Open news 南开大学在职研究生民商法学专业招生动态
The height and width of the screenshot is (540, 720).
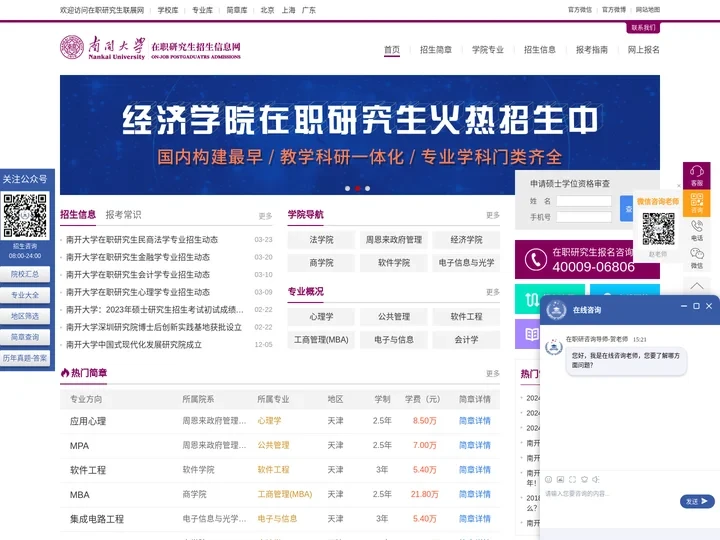point(142,240)
